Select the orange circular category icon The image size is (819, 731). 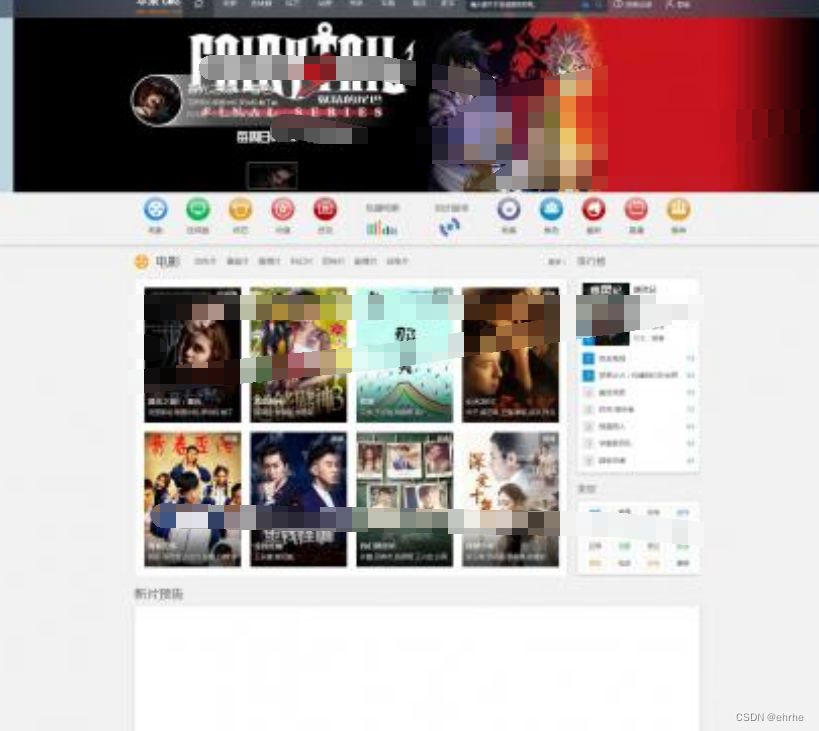click(240, 209)
